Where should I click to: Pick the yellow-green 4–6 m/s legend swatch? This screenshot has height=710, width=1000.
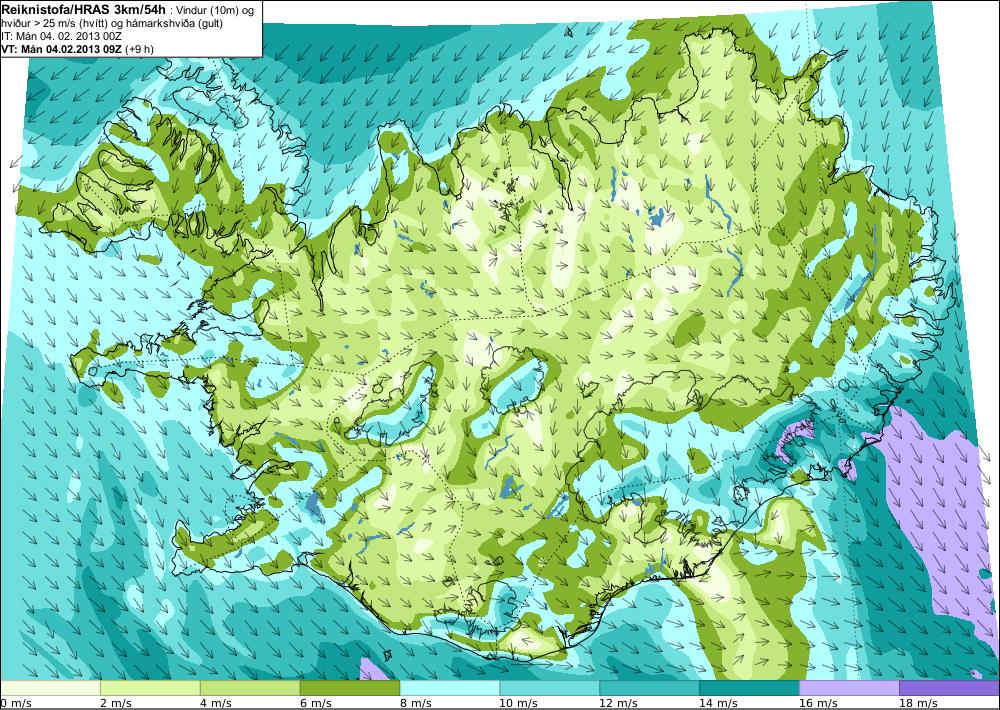[250, 688]
